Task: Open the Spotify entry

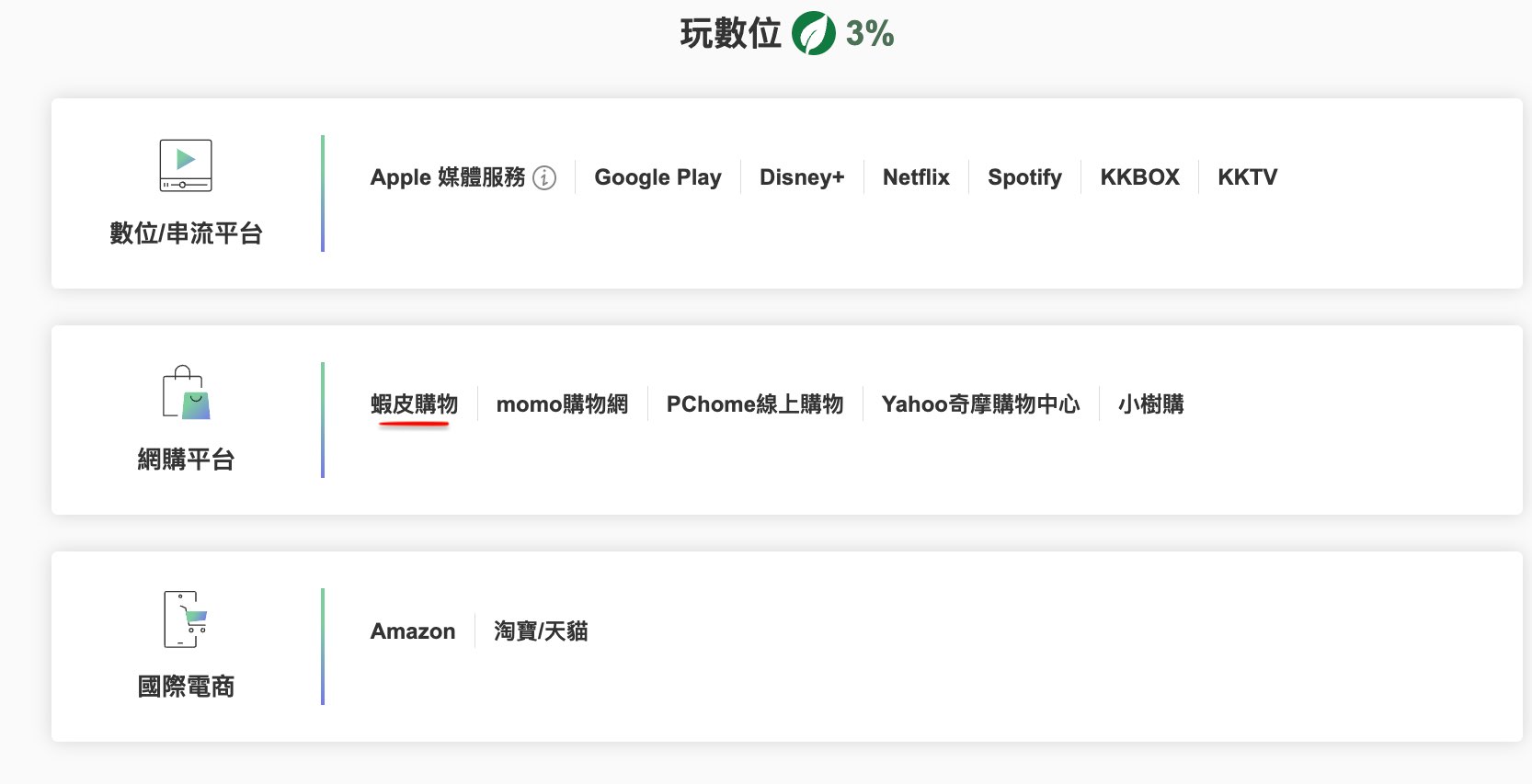Action: pyautogui.click(x=1024, y=177)
